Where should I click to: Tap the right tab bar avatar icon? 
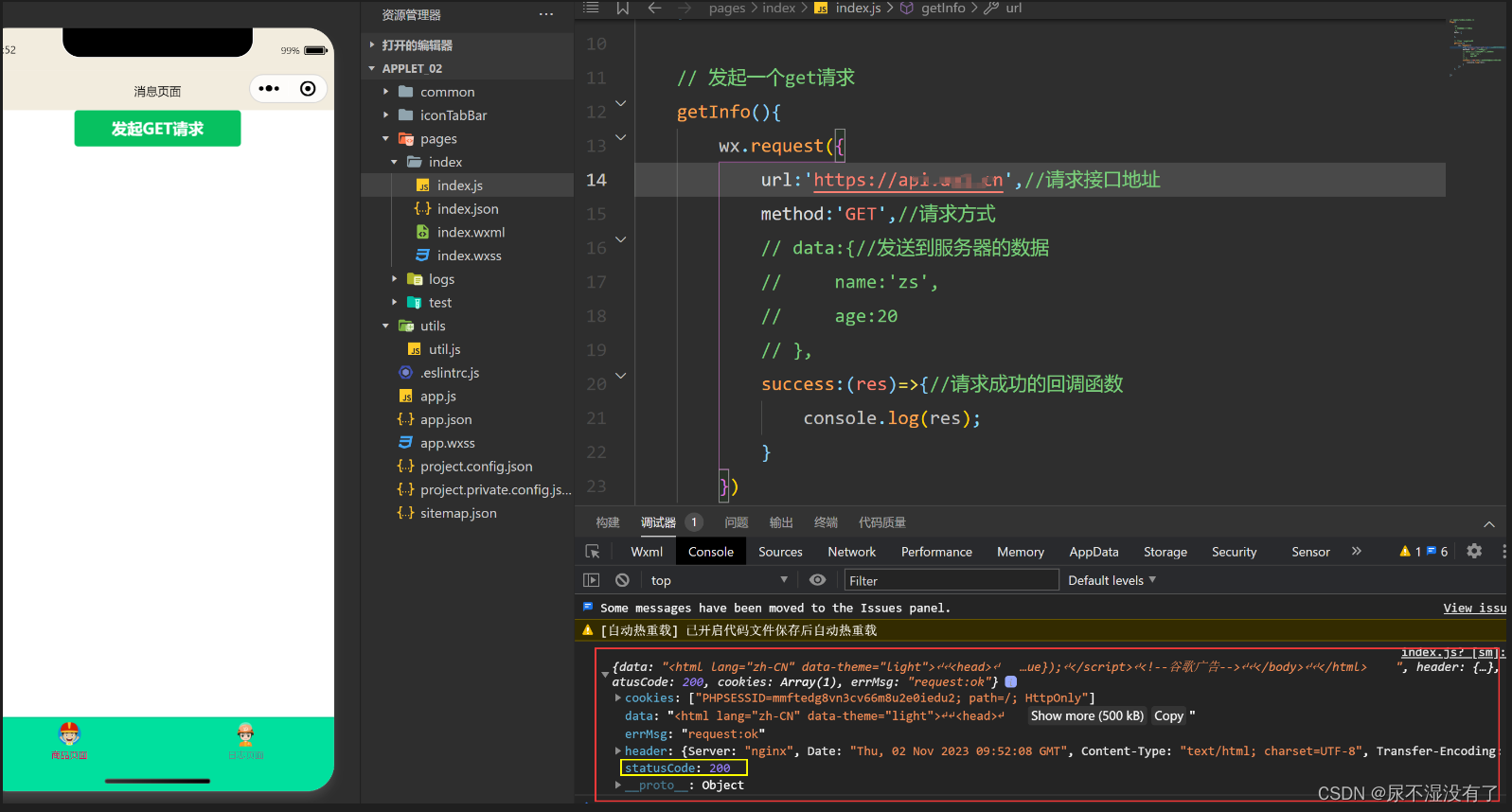point(245,733)
